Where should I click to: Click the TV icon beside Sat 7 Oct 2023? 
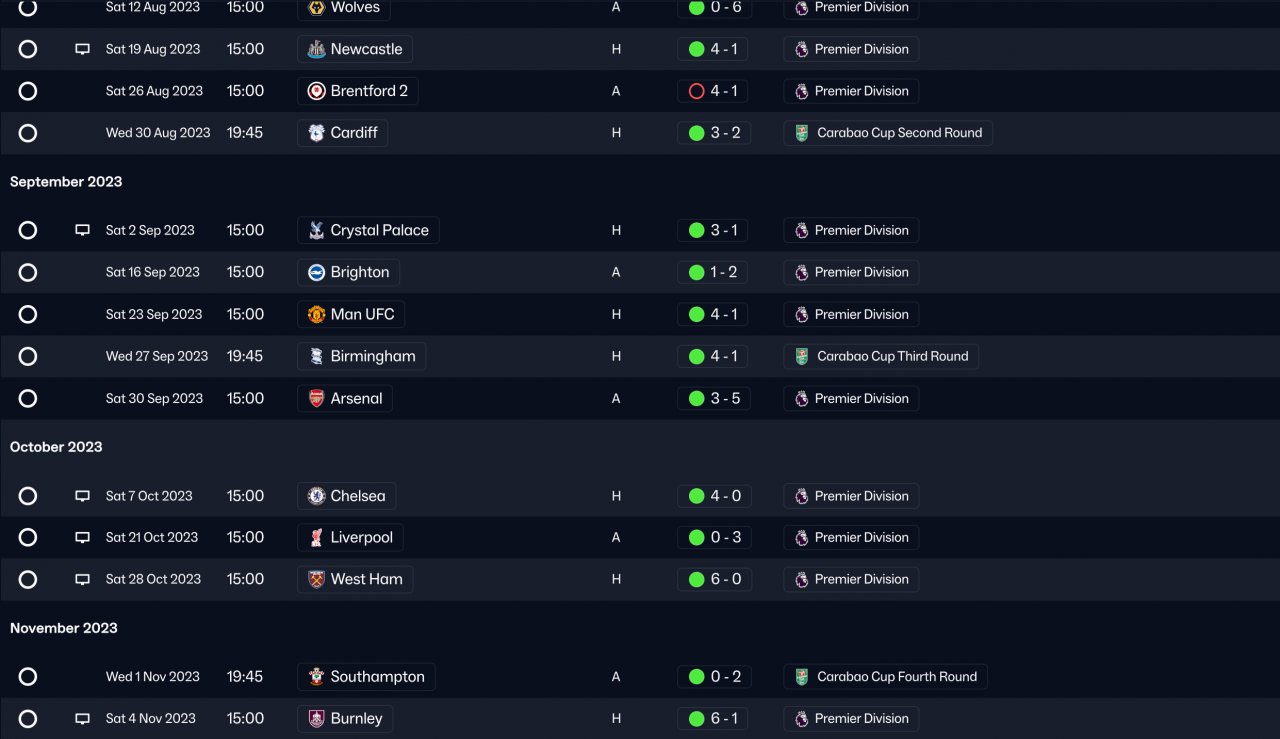click(x=83, y=496)
